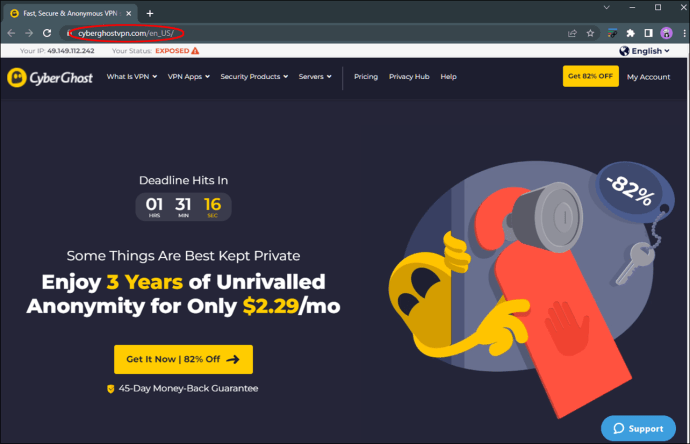Click the share page icon in the address bar
690x444 pixels.
coord(572,33)
